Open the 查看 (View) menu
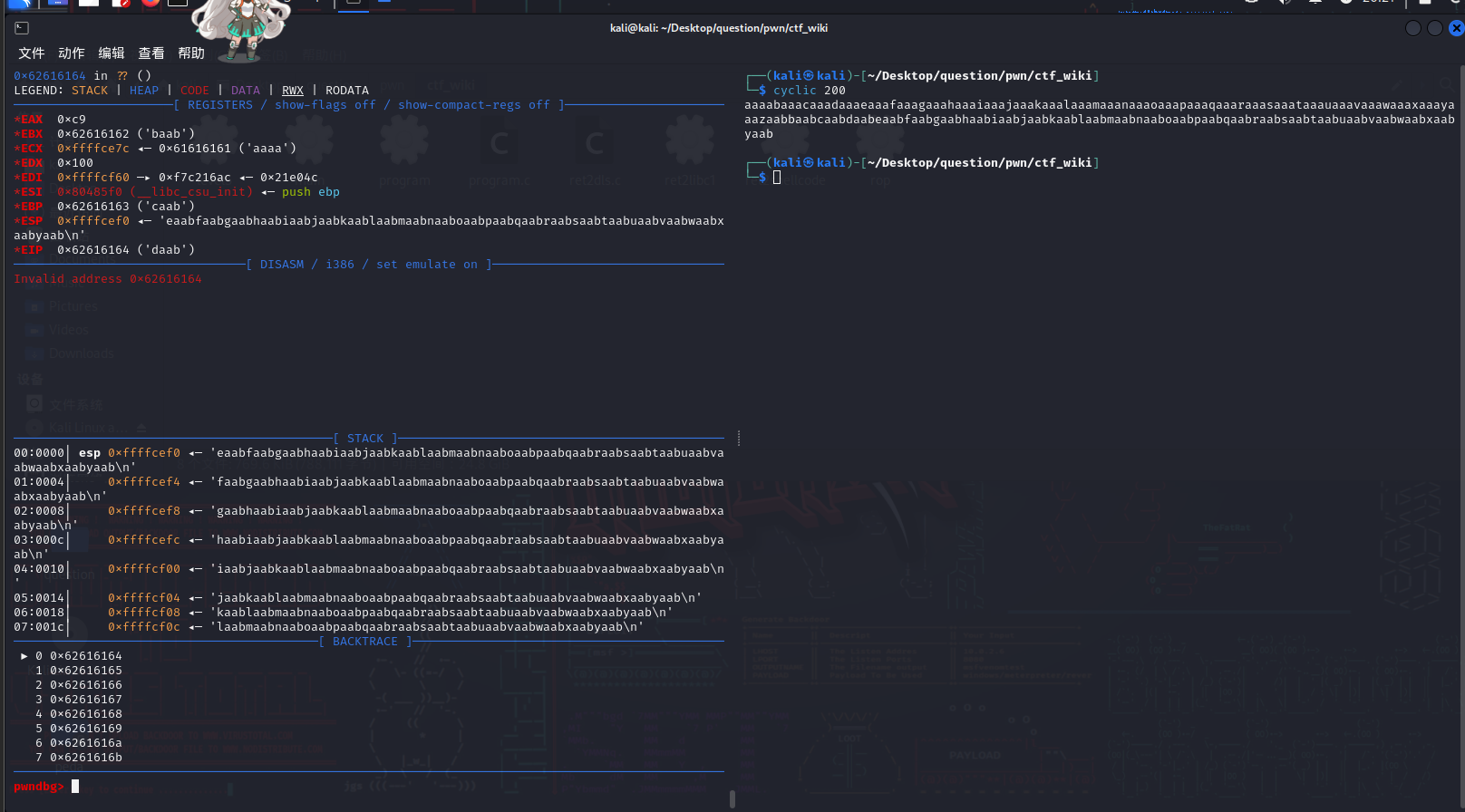Image resolution: width=1465 pixels, height=812 pixels. (x=150, y=53)
